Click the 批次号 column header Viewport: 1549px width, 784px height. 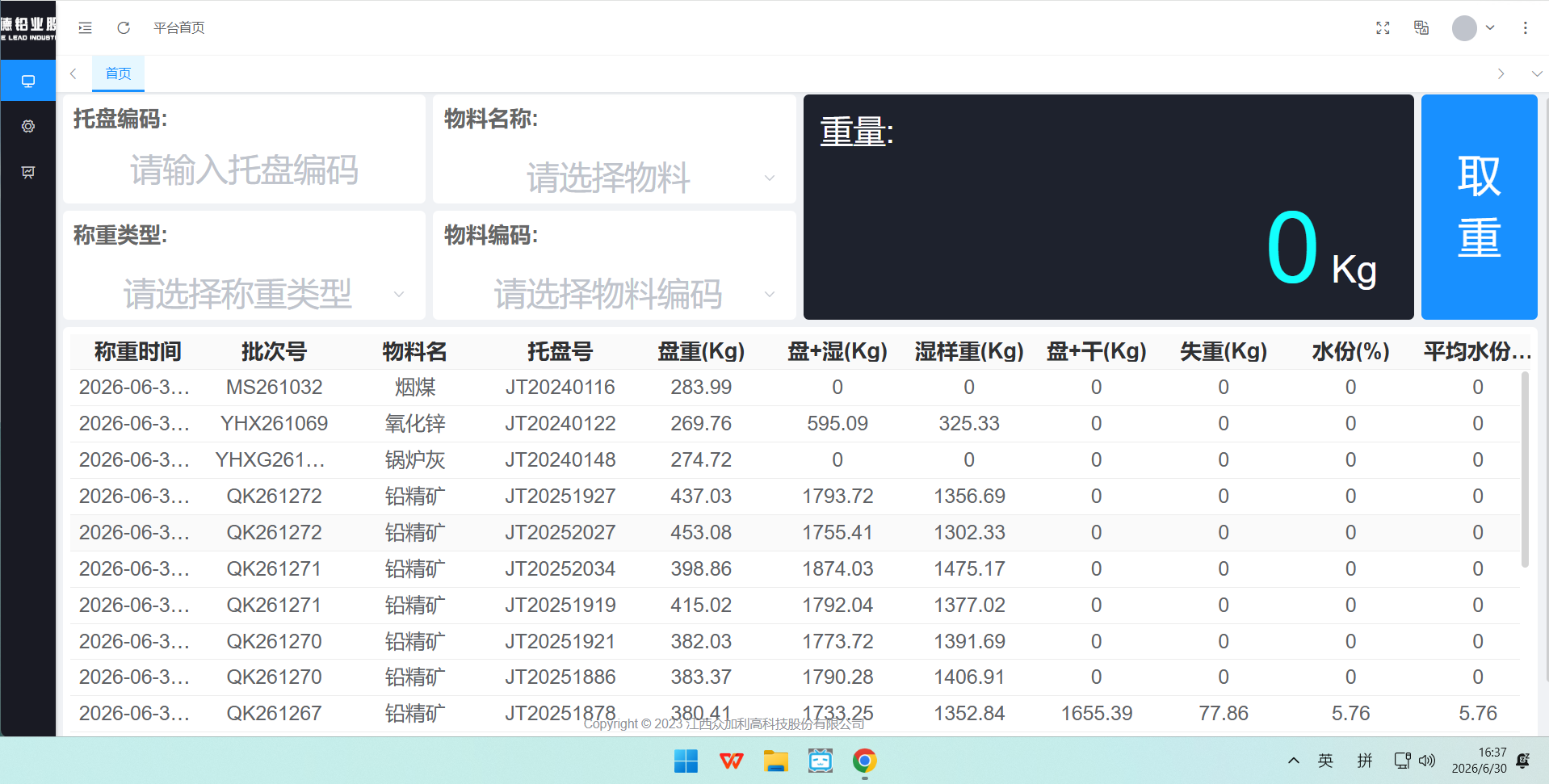[274, 352]
